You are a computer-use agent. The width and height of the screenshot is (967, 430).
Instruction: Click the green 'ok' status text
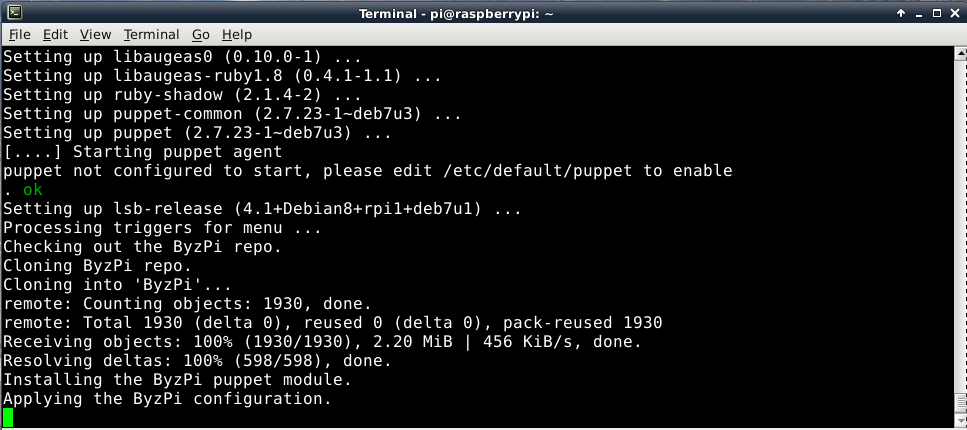pyautogui.click(x=33, y=190)
